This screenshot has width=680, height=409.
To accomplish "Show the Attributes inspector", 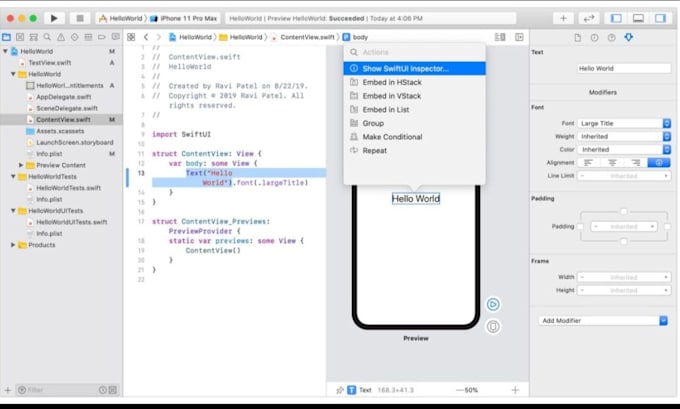I will point(628,38).
